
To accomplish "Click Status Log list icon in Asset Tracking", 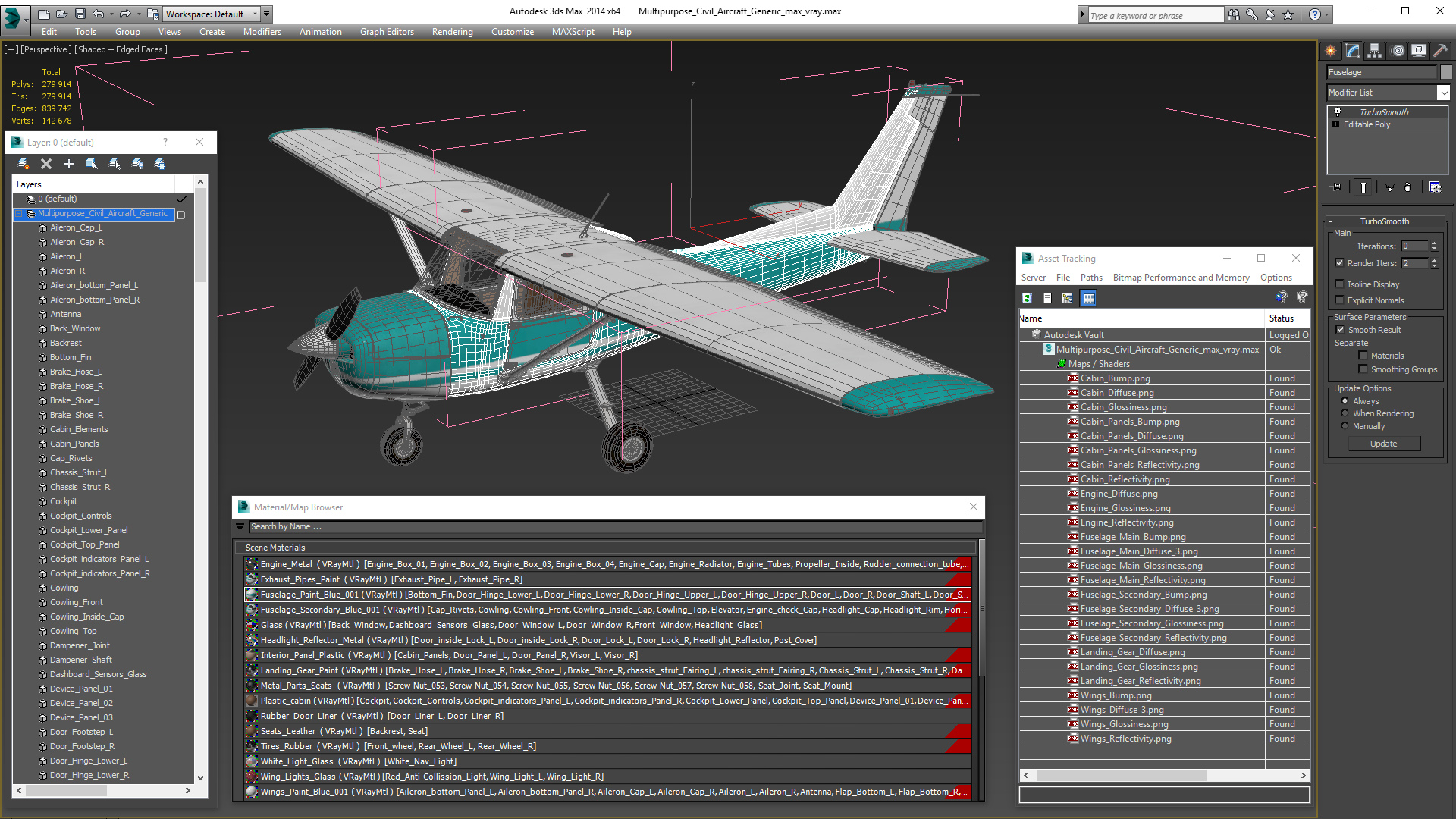I will tap(1047, 298).
